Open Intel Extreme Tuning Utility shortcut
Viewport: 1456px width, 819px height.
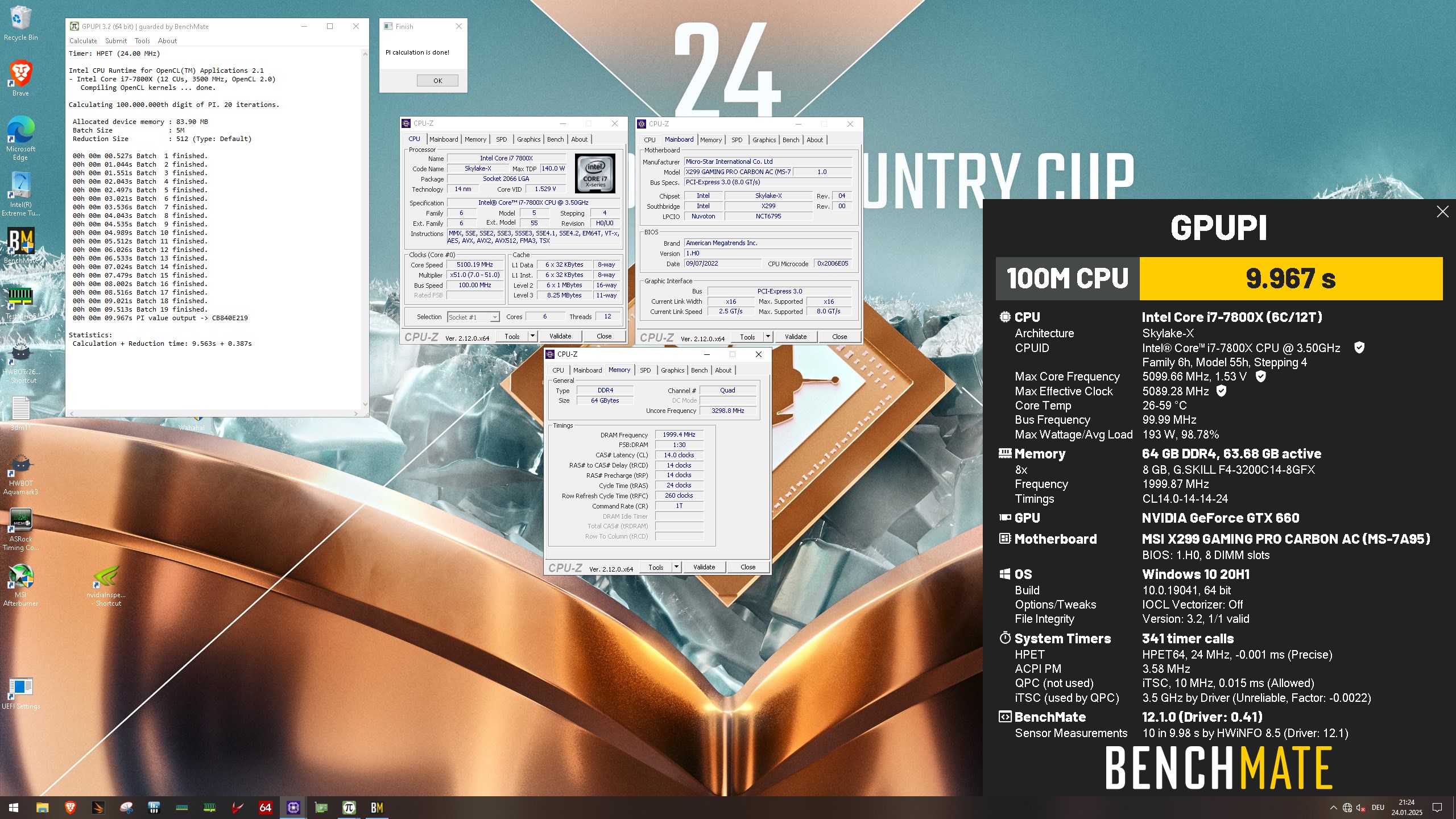pos(20,193)
